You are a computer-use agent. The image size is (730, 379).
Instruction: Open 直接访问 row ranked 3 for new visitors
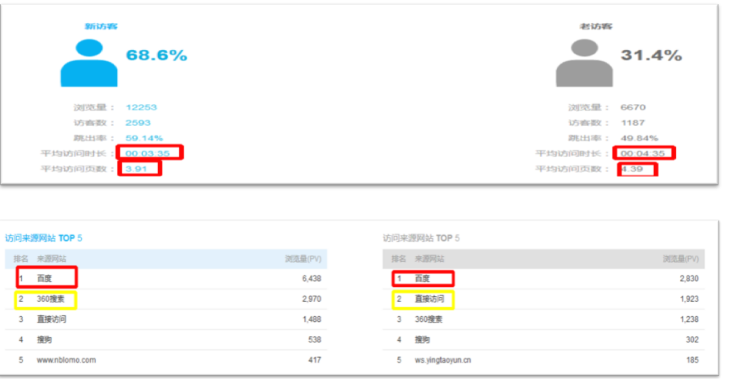(166, 319)
